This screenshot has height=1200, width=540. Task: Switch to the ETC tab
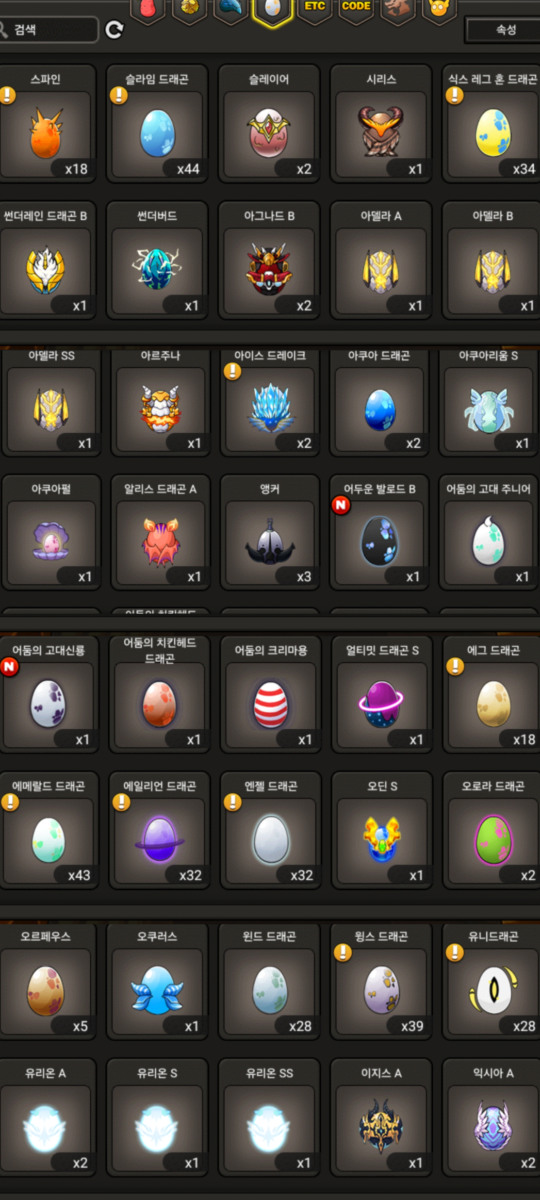pos(314,8)
